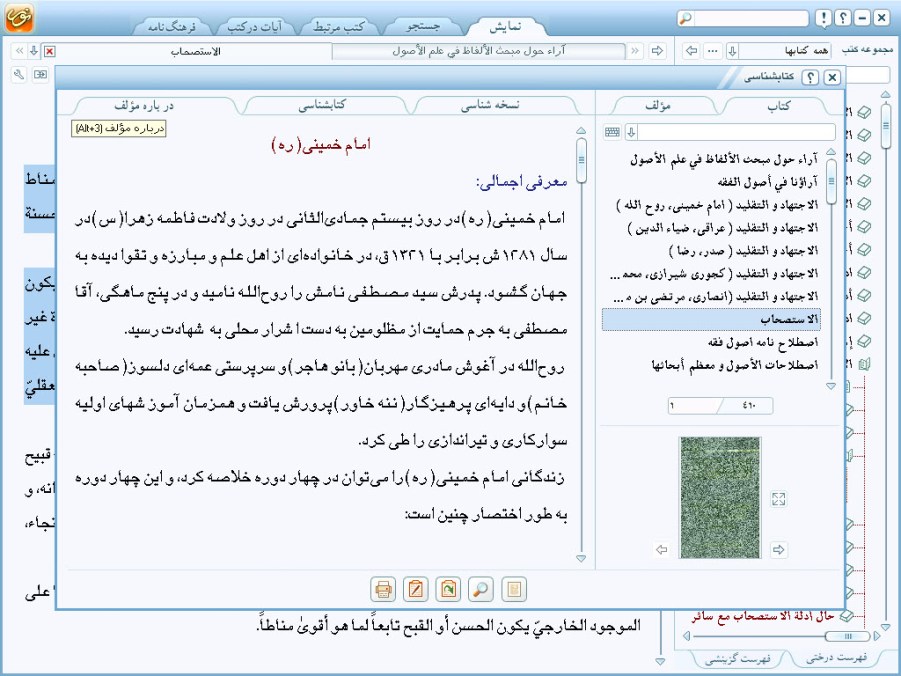Open help in the کتابشناسی dialog

tap(810, 77)
